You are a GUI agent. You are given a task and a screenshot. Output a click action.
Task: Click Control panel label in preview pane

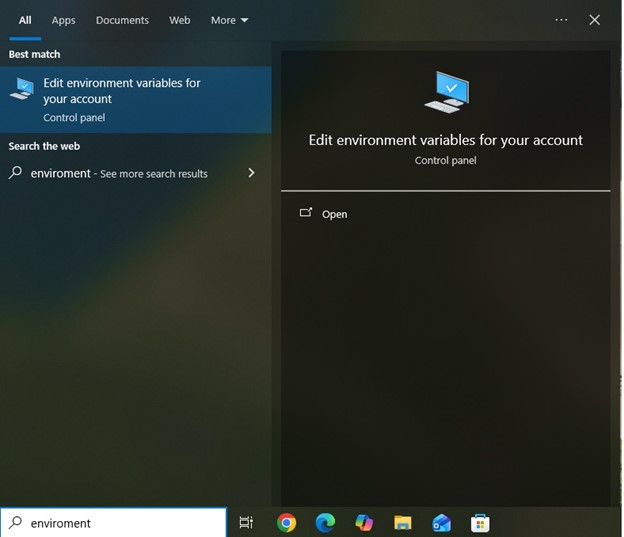click(445, 160)
